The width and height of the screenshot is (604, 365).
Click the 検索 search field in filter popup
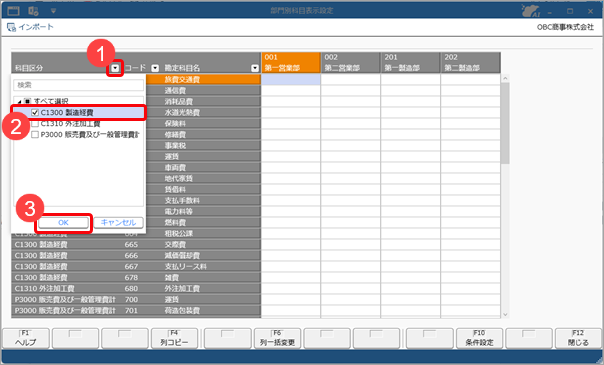coord(79,85)
